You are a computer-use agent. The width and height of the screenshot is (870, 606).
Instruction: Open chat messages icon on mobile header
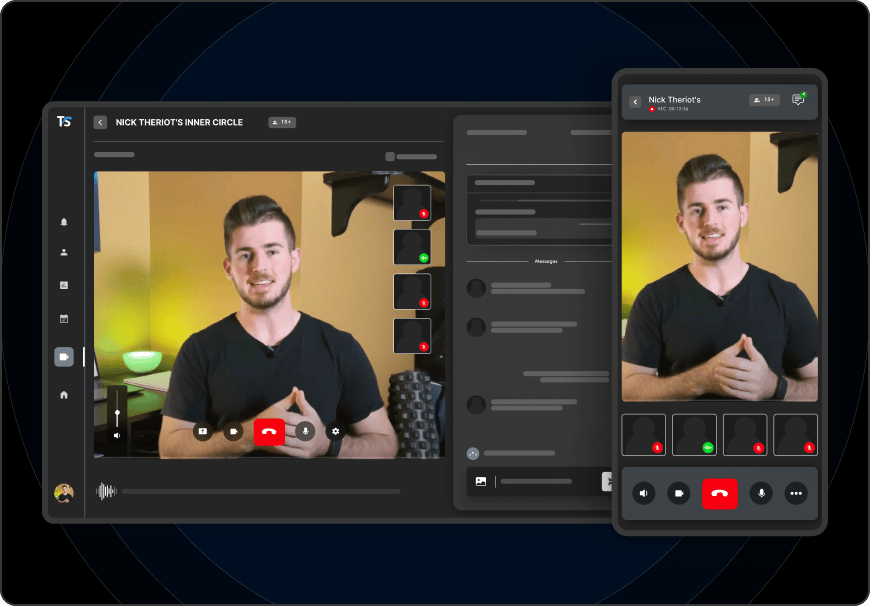pos(798,100)
